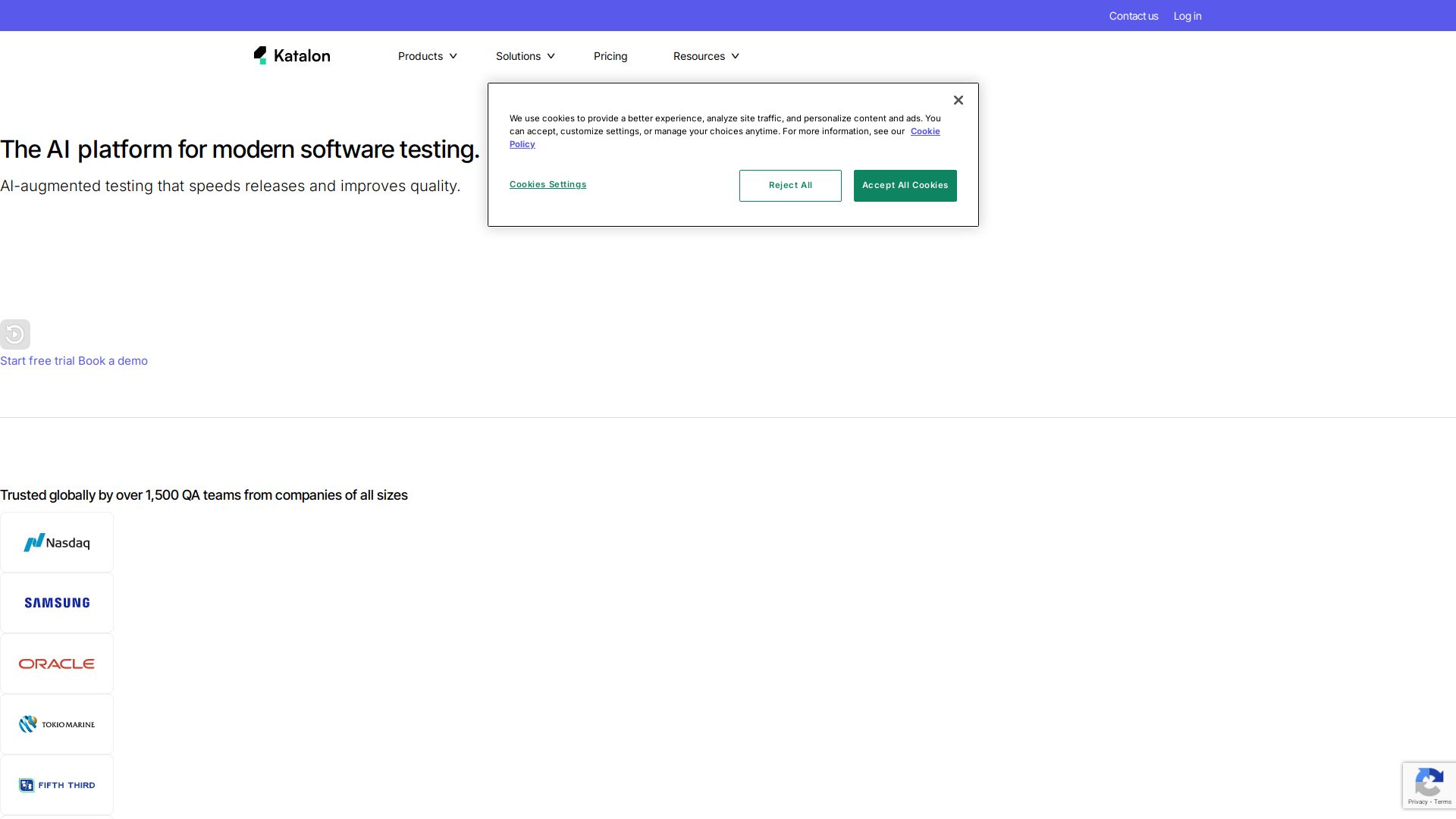The width and height of the screenshot is (1456, 819).
Task: Close the cookie consent banner
Action: [958, 100]
